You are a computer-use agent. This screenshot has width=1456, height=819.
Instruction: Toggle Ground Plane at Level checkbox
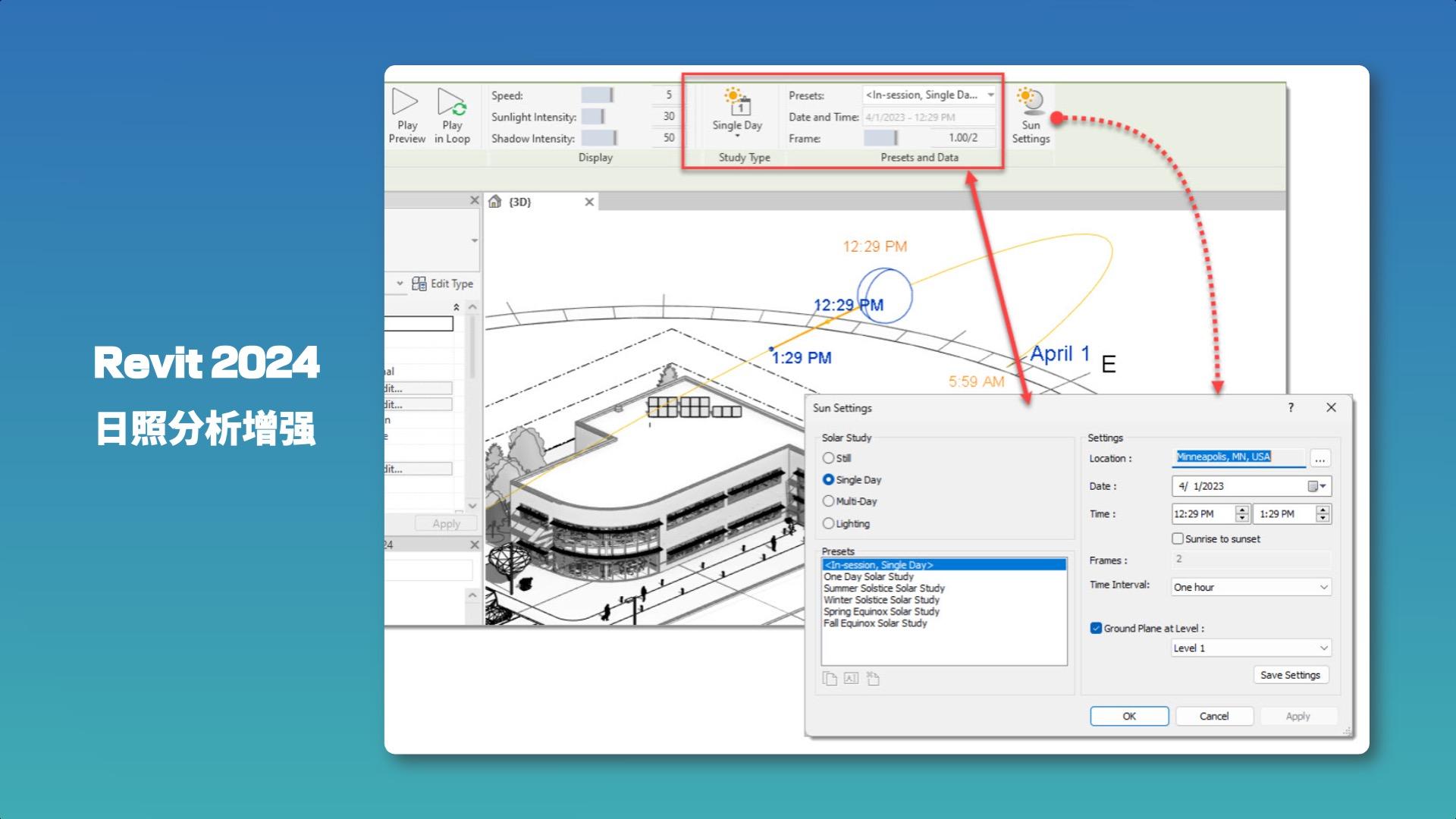click(1096, 628)
